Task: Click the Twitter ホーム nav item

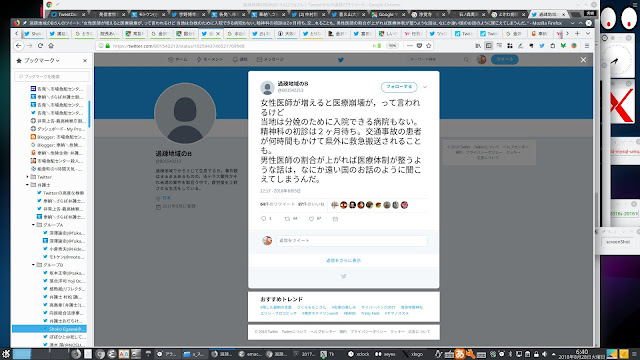Action: pos(178,60)
